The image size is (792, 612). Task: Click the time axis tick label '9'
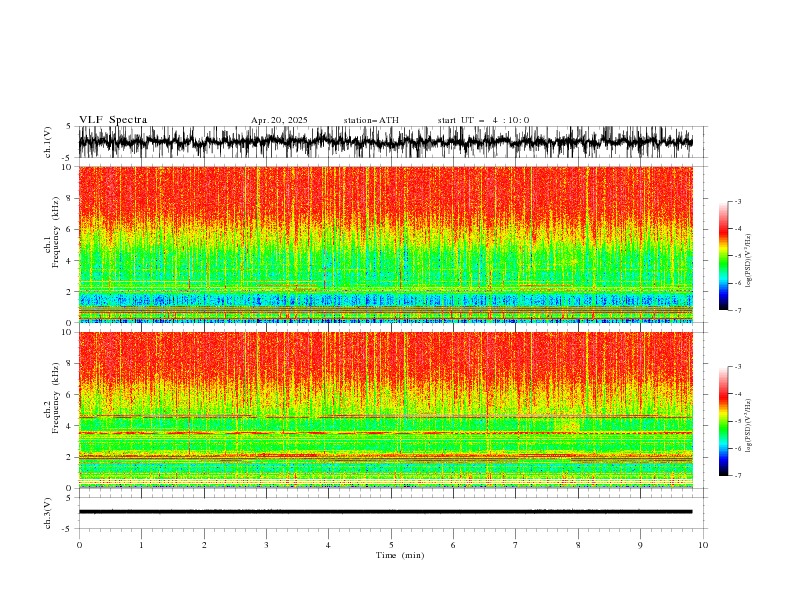pos(640,545)
